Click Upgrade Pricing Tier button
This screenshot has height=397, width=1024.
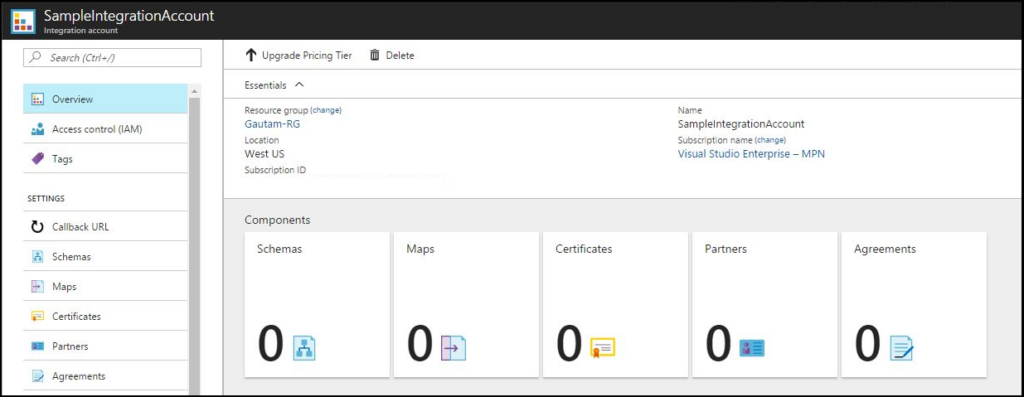coord(298,56)
